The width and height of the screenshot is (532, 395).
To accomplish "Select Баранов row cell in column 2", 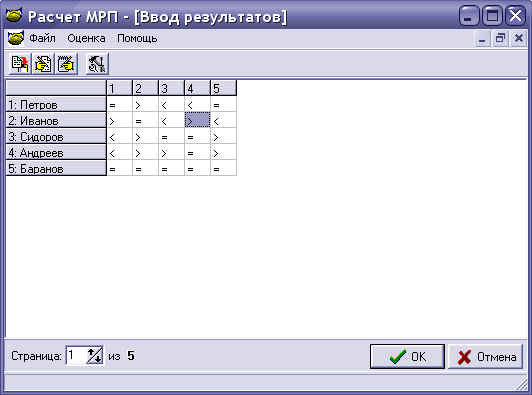I will 146,168.
